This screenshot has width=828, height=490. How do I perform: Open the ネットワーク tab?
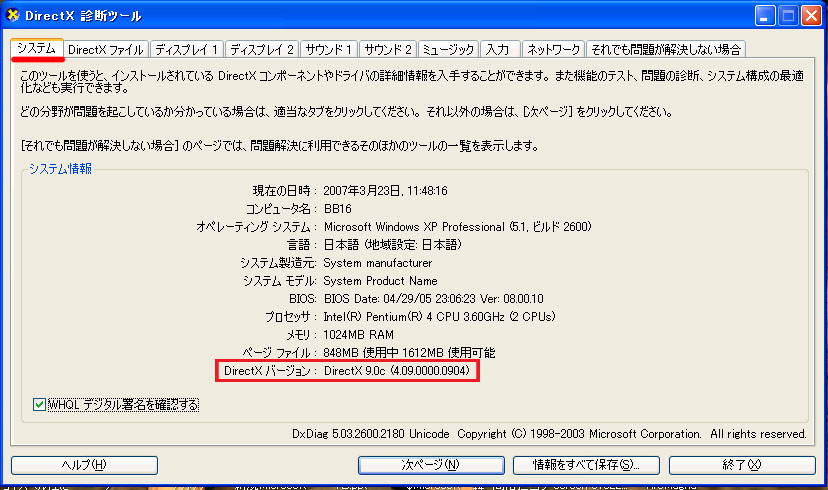[553, 50]
